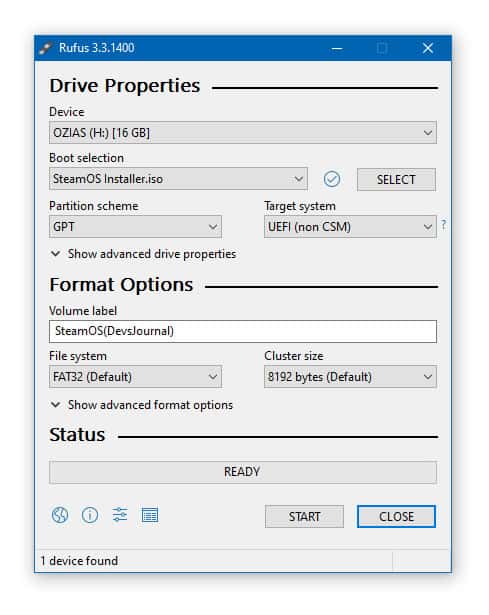Click the checksum checkmark icon
Viewport: 489px width, 615px height.
(x=332, y=179)
